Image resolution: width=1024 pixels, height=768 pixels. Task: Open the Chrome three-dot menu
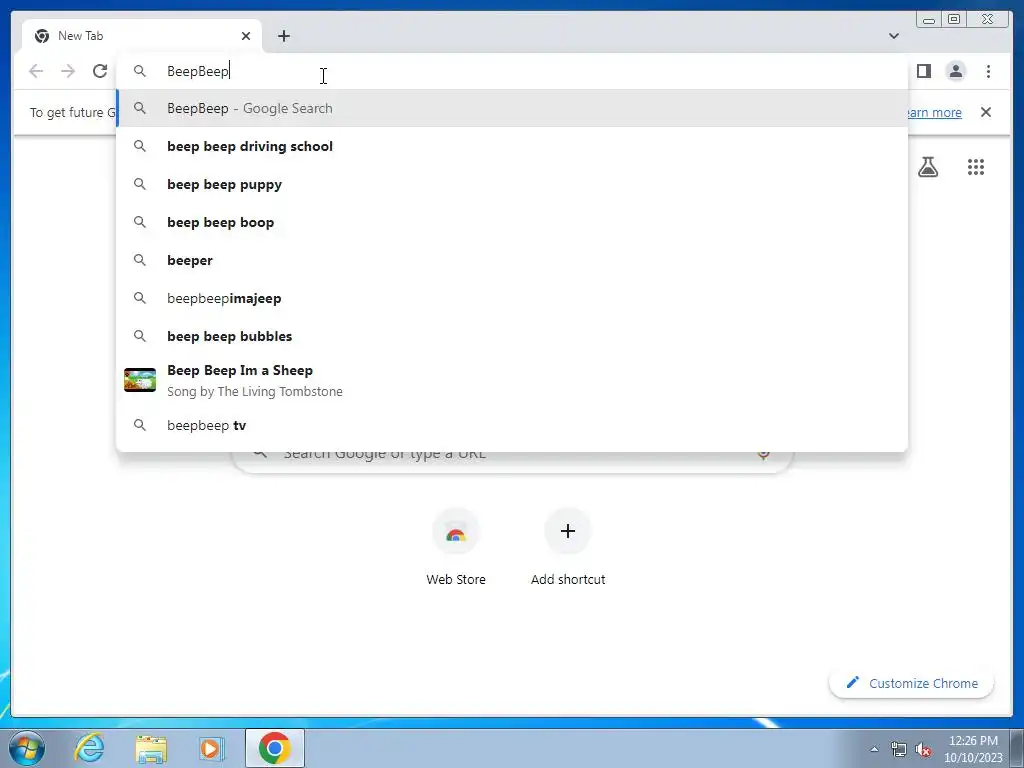[988, 71]
